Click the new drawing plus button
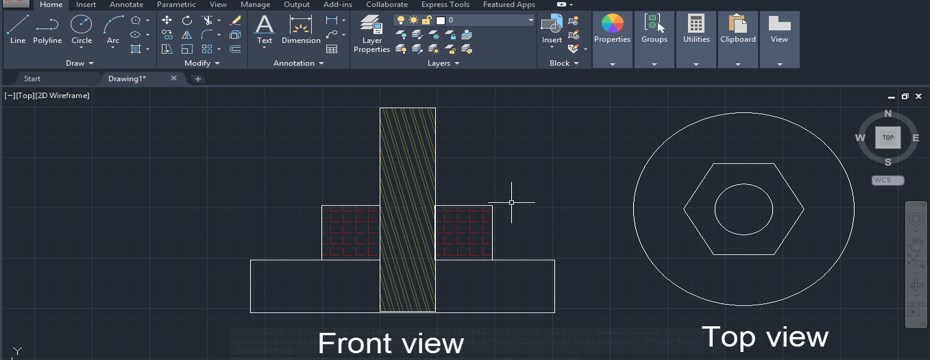This screenshot has height=360, width=930. [x=198, y=78]
